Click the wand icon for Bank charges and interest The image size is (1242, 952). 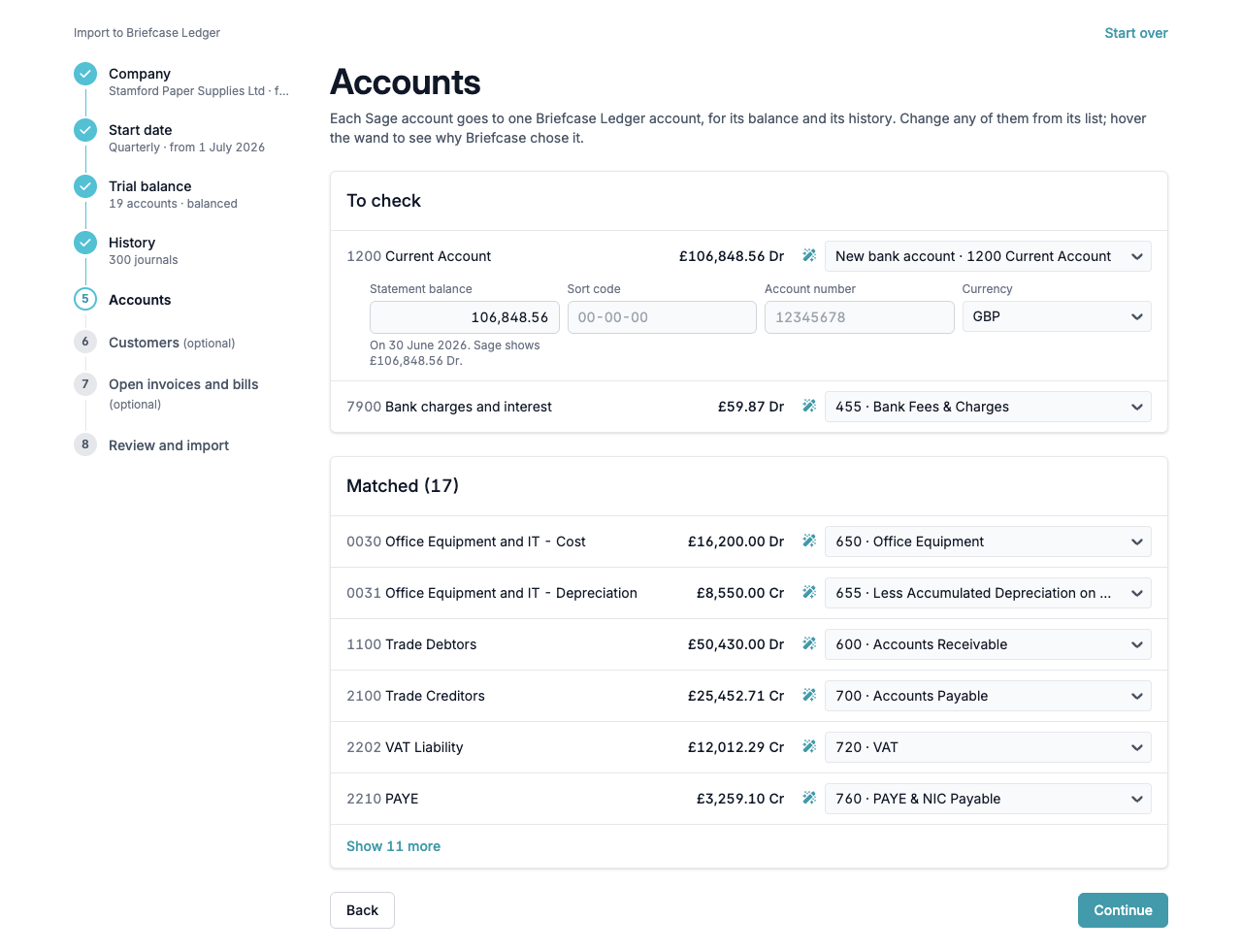coord(809,407)
